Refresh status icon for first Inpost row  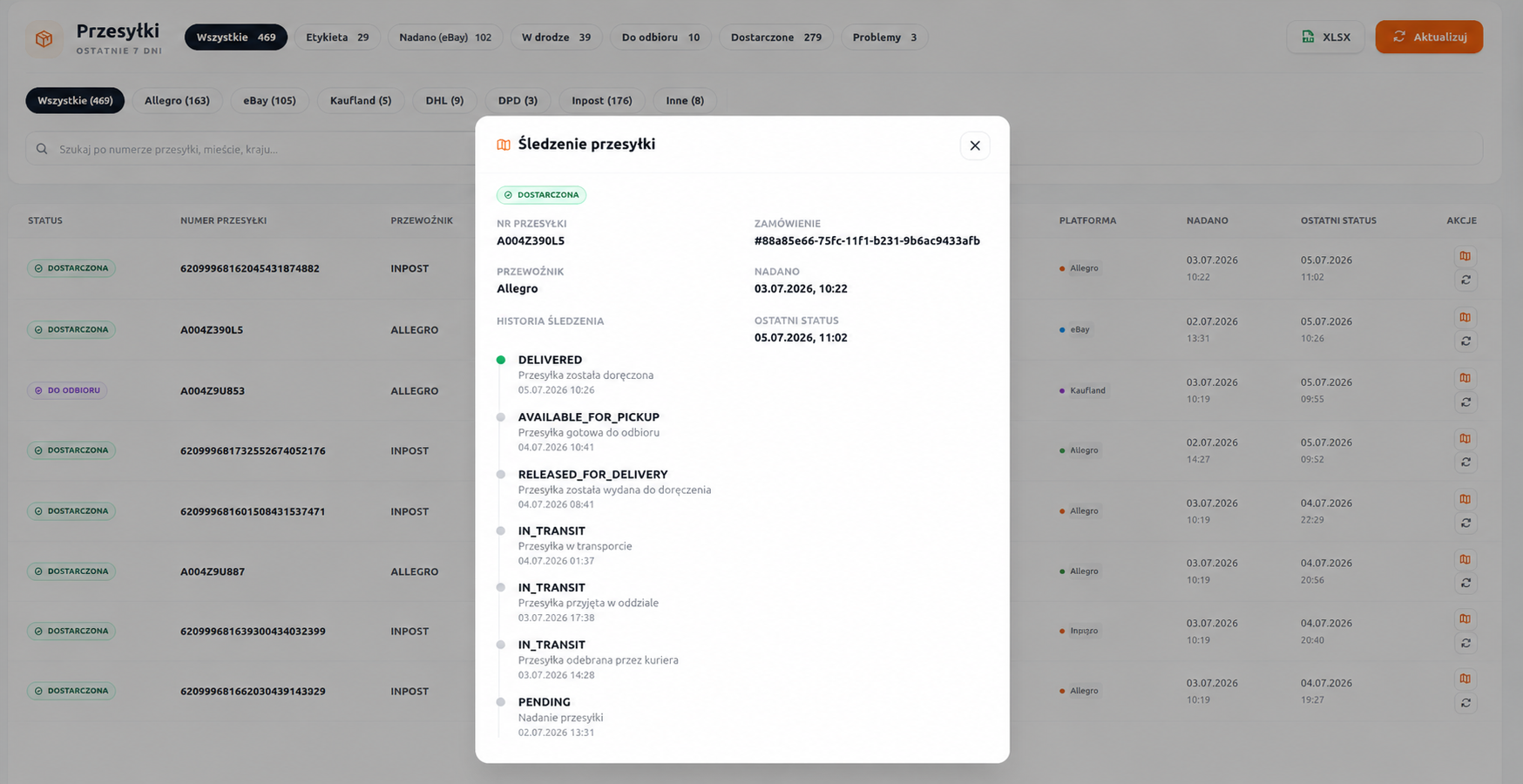[1465, 280]
